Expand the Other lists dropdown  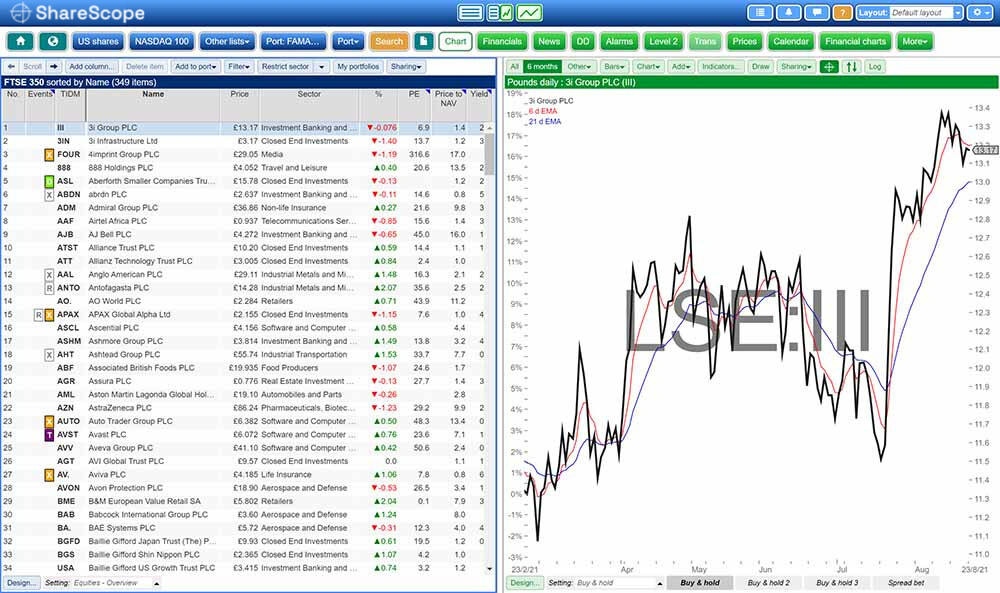click(x=227, y=42)
